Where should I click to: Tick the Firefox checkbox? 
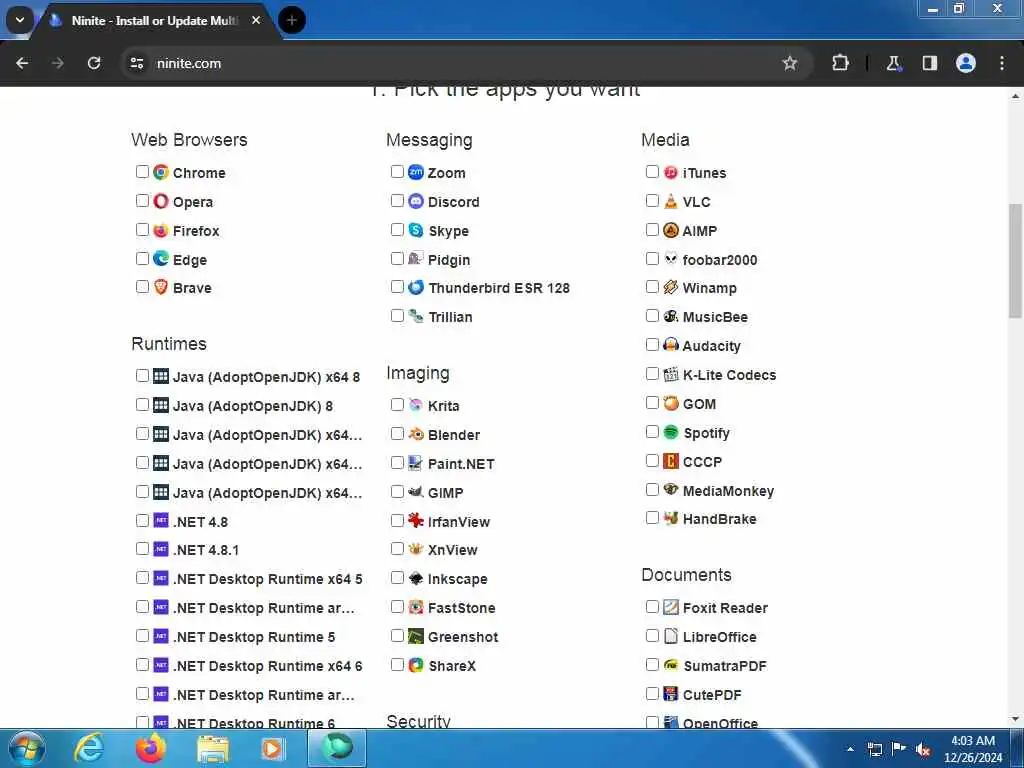(142, 230)
